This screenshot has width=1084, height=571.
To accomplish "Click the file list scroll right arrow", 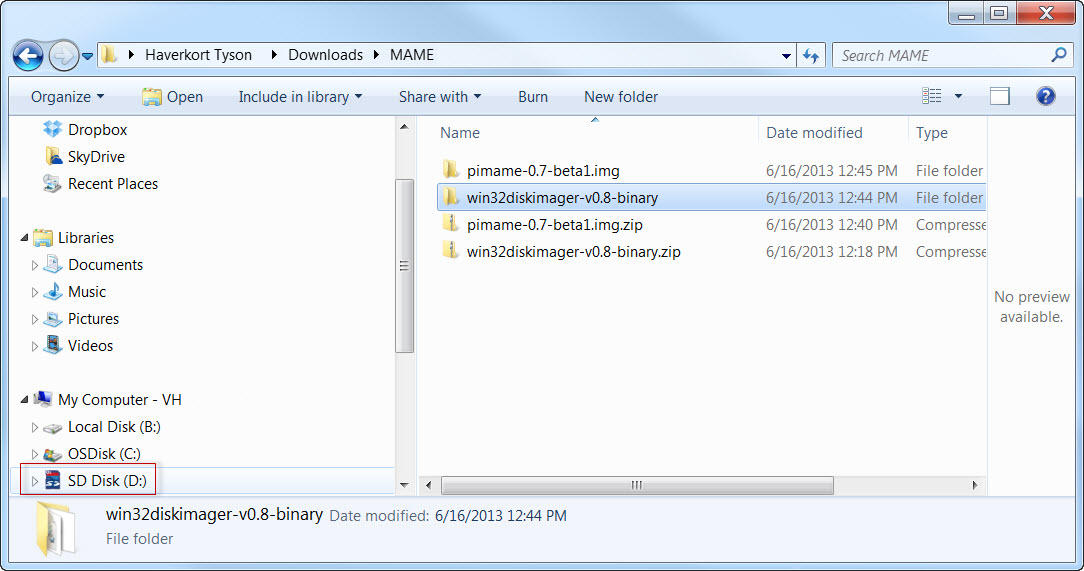I will coord(975,485).
